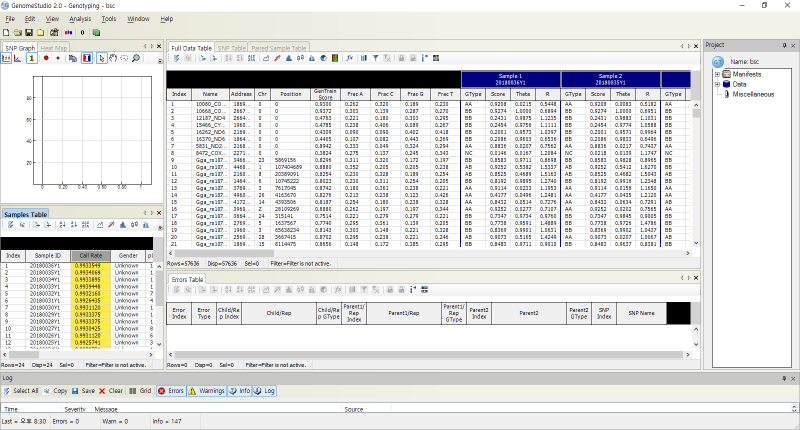This screenshot has width=800, height=430.
Task: Toggle auto-hide pin on Log panel
Action: click(x=784, y=378)
